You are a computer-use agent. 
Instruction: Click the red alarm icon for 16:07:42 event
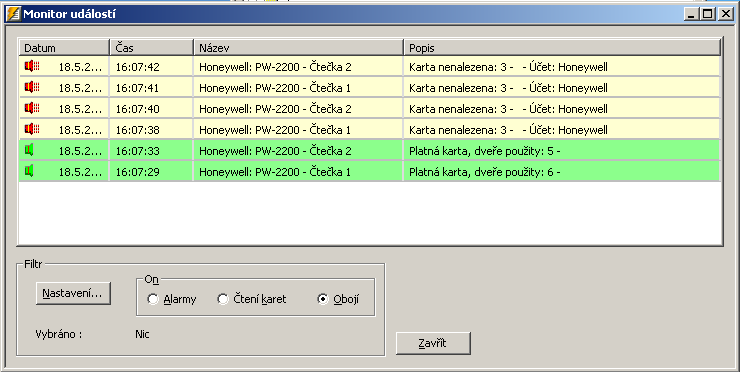(32, 67)
